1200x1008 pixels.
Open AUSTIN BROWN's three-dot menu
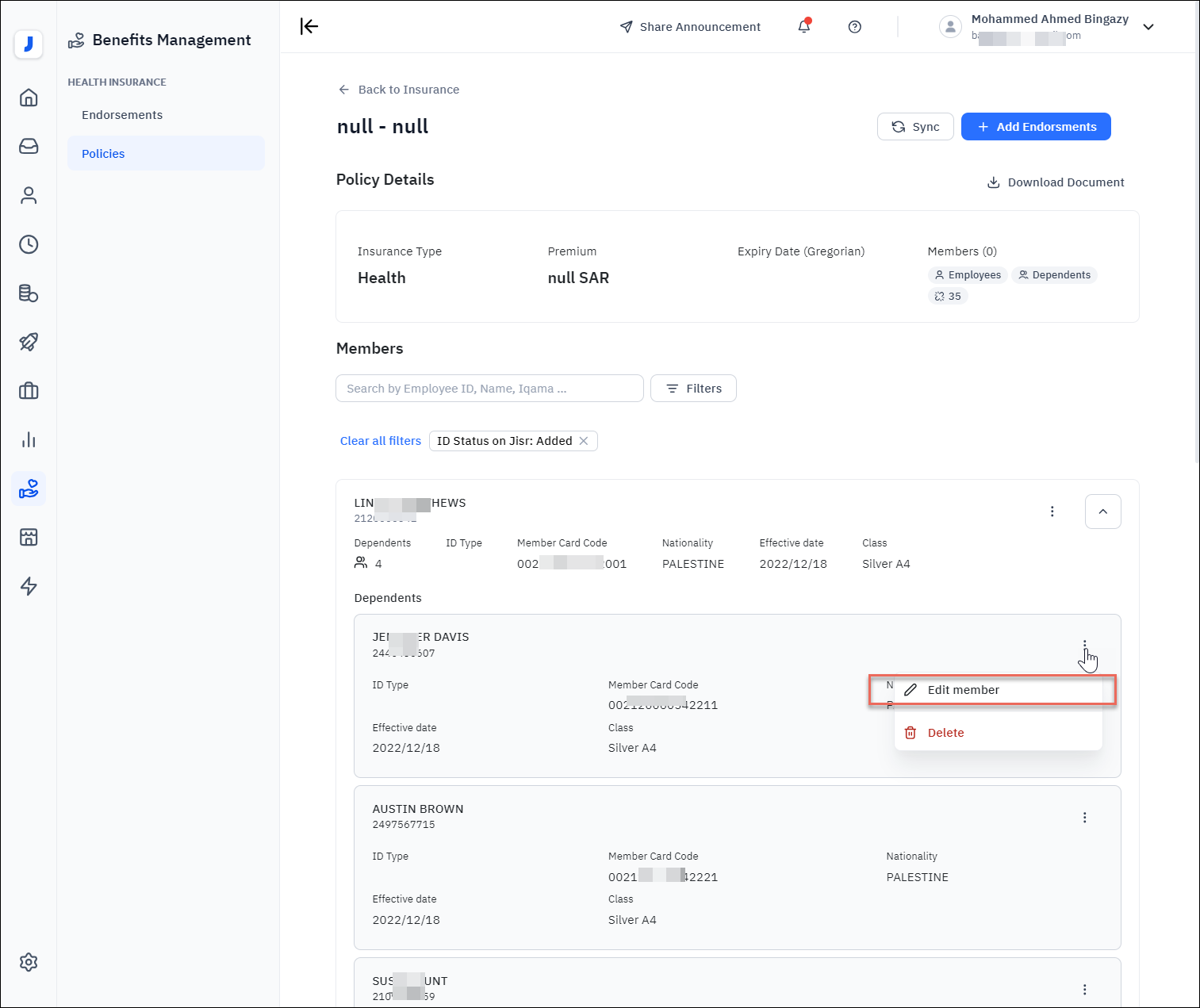click(x=1084, y=818)
